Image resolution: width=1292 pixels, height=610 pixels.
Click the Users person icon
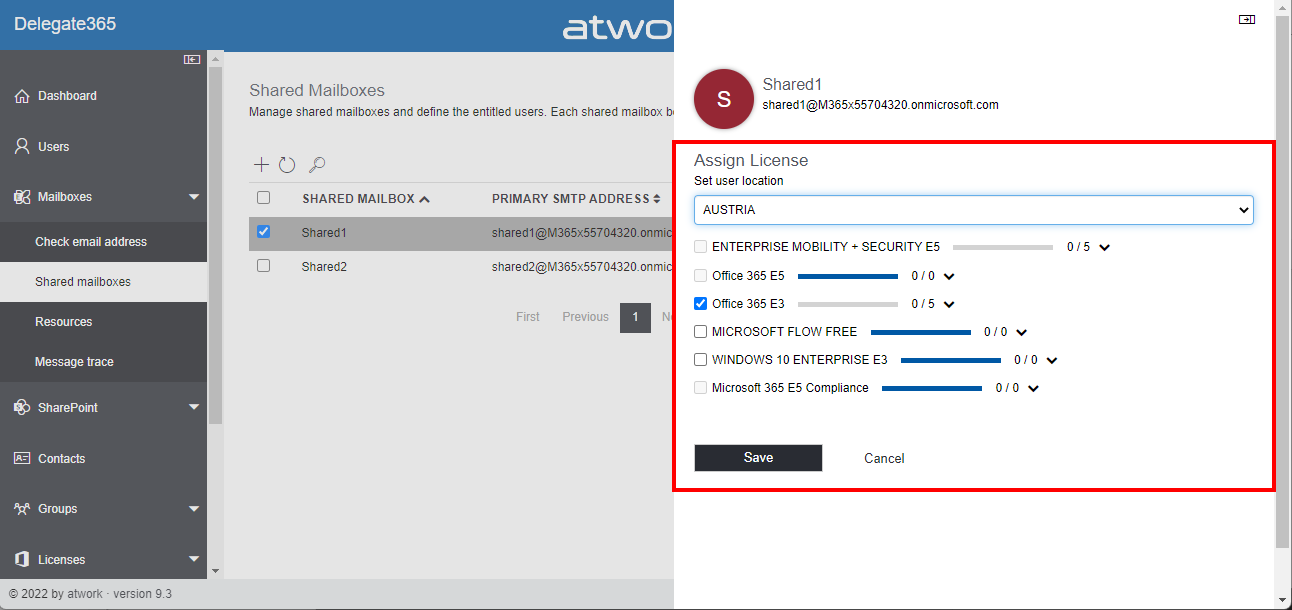click(21, 146)
